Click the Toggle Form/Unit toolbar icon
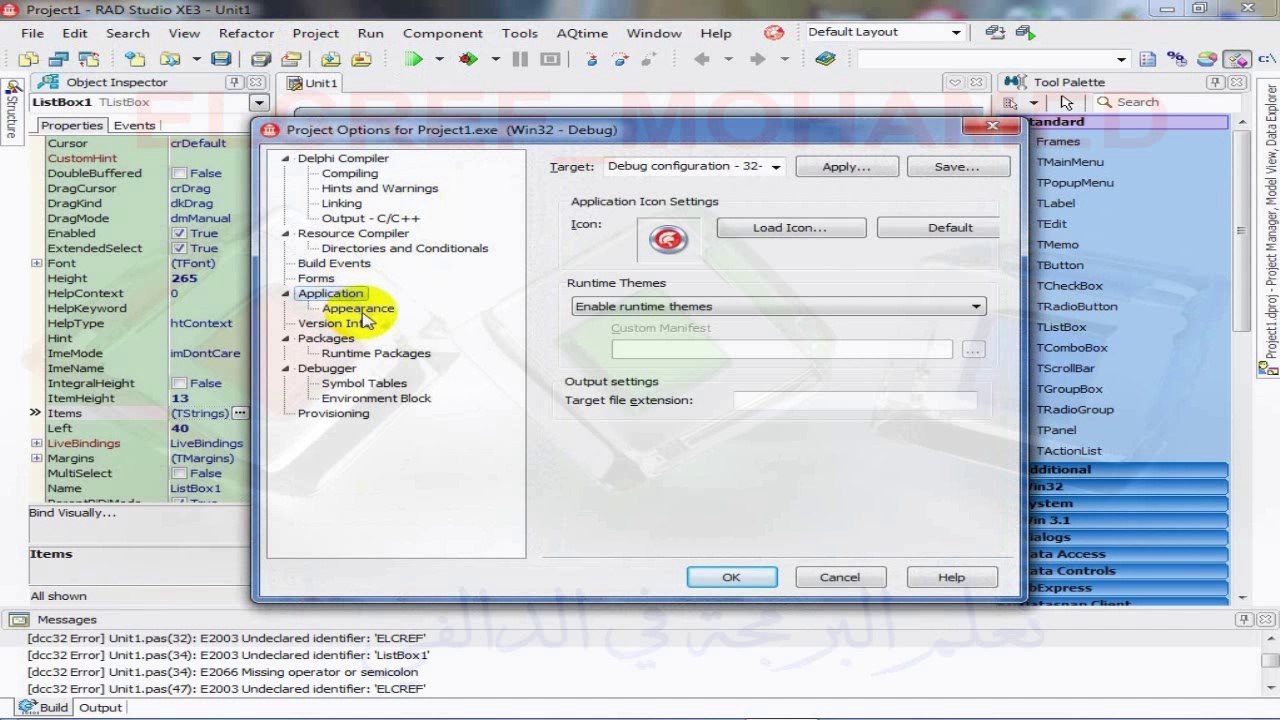This screenshot has height=720, width=1280. pos(89,59)
